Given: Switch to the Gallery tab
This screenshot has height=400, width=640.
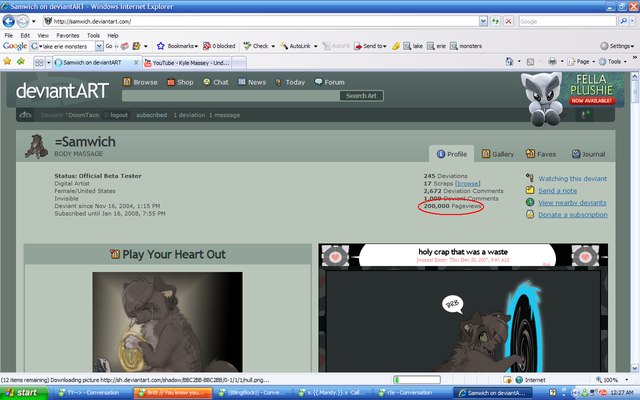Looking at the screenshot, I should point(498,154).
